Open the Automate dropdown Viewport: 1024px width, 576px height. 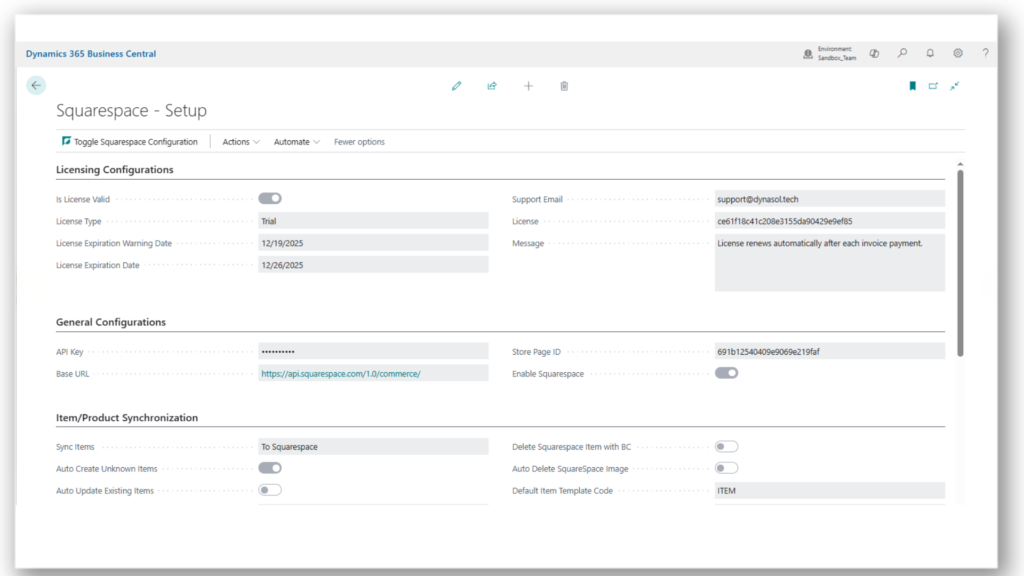click(296, 141)
